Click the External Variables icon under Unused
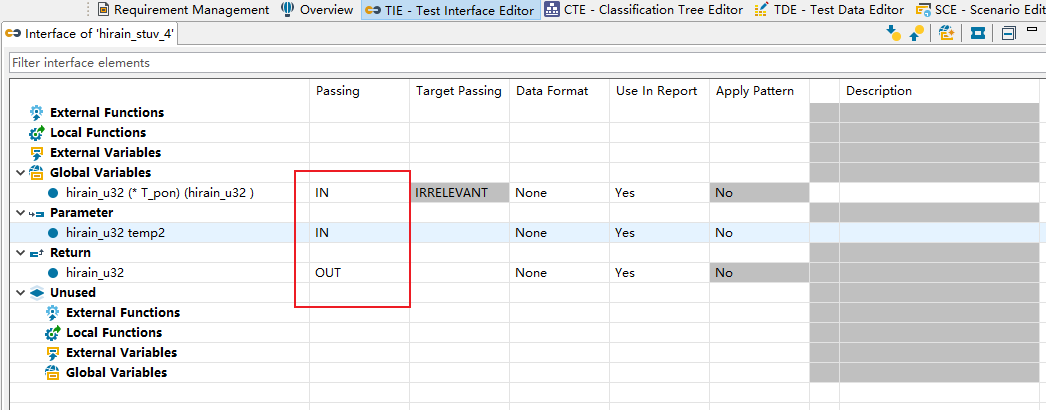 (52, 353)
